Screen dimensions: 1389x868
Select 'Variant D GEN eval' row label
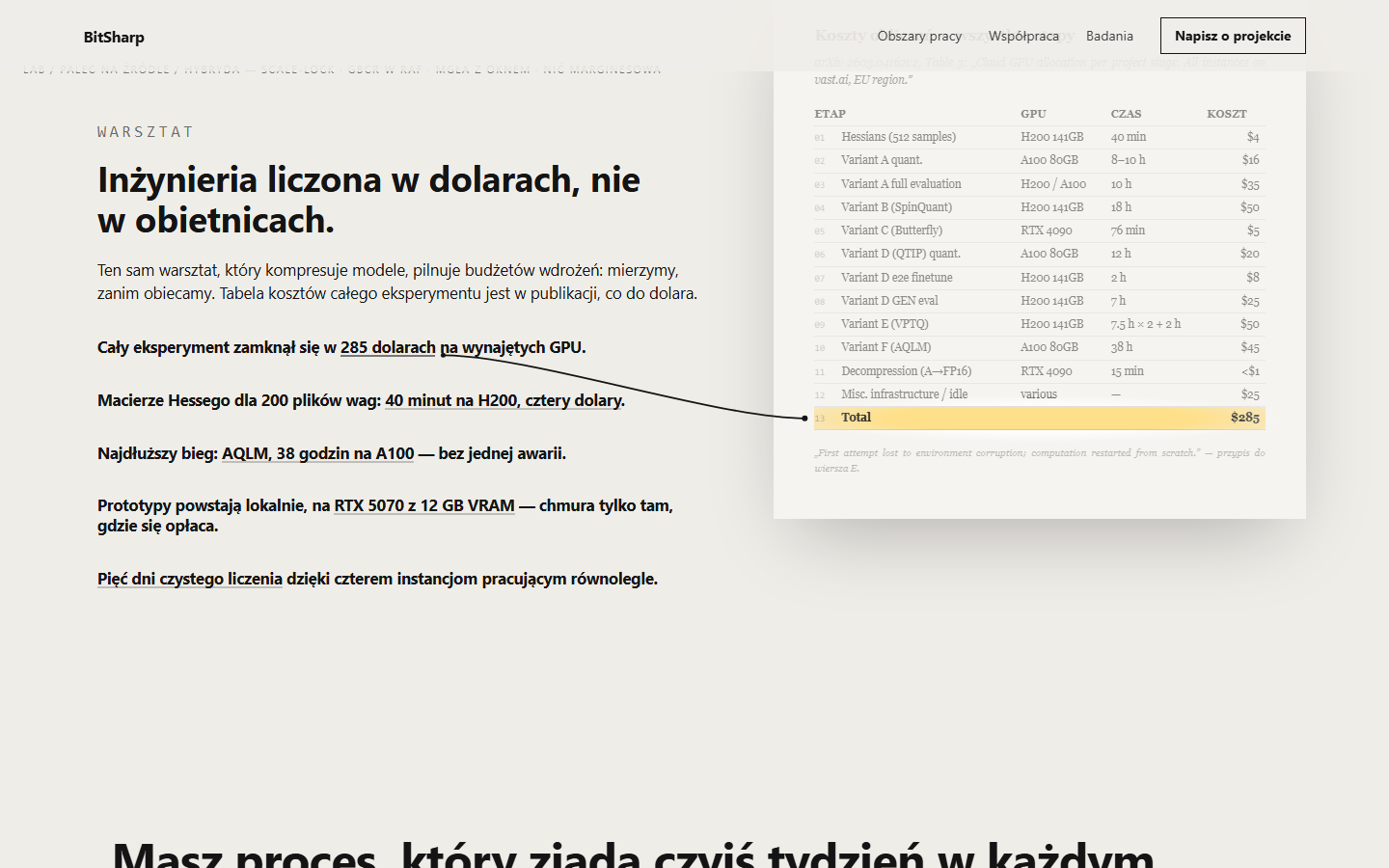[889, 301]
